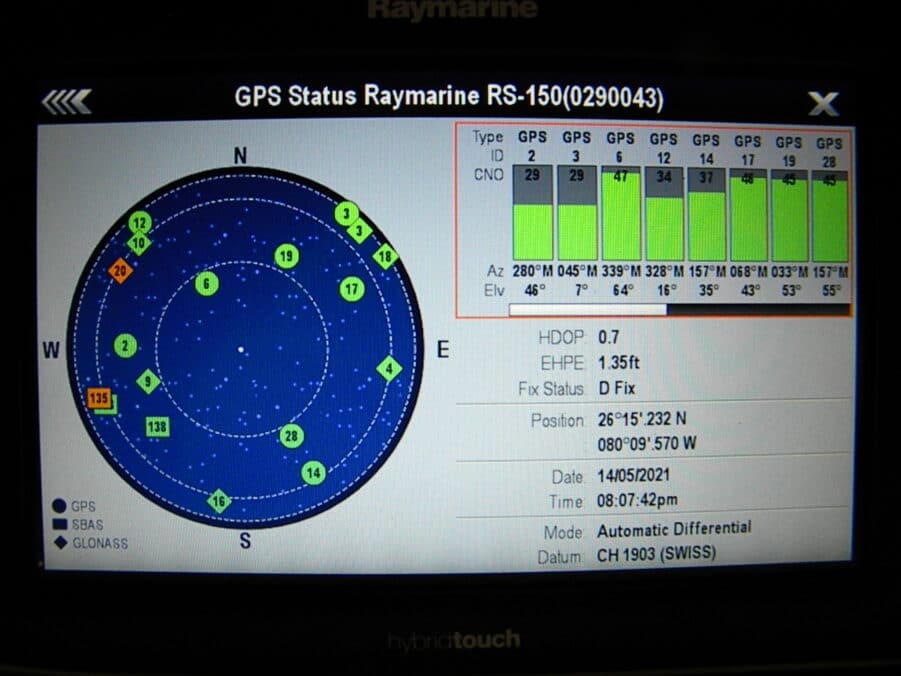
Task: Tap the SBAS square legend symbol
Action: point(60,524)
